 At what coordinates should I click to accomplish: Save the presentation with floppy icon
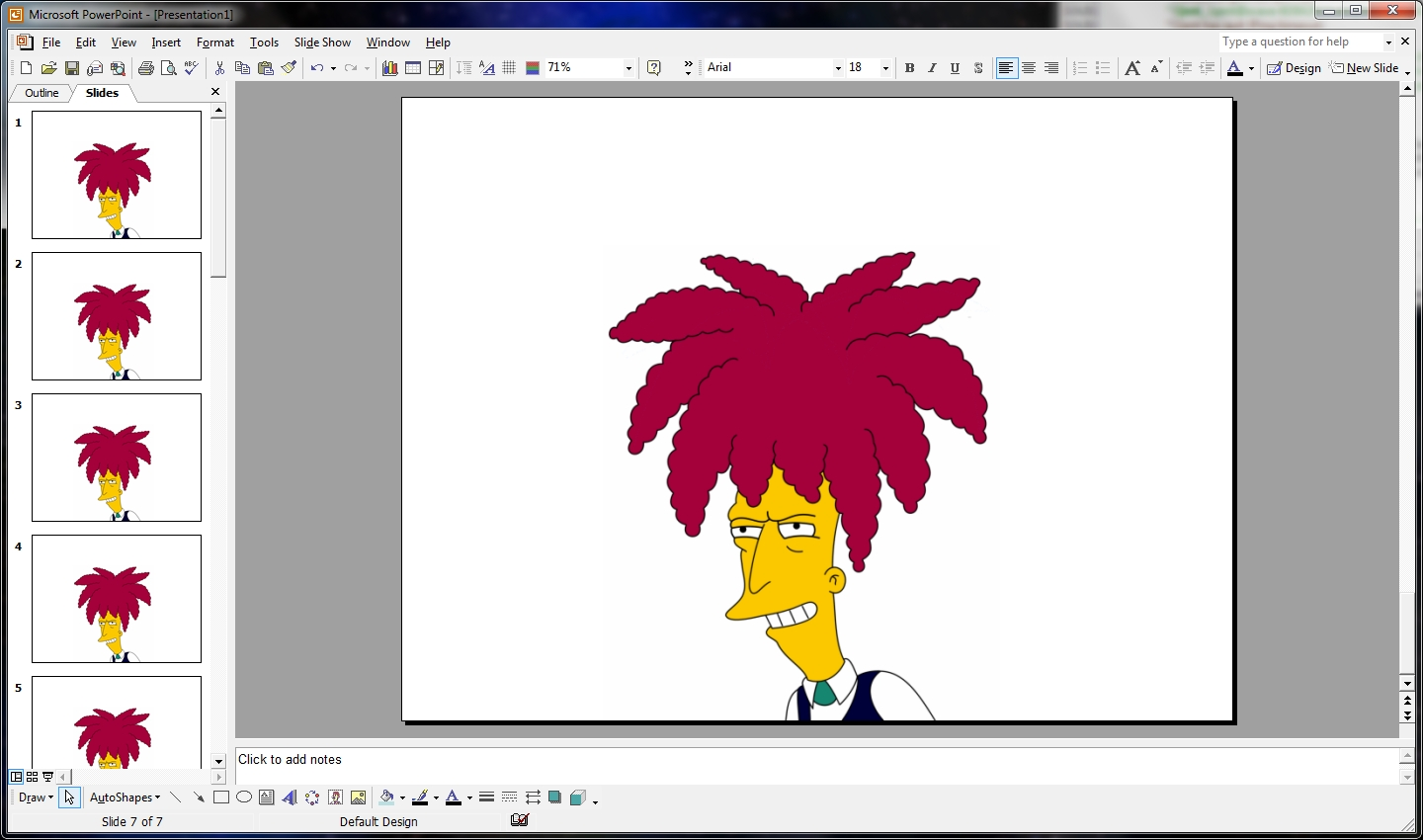(72, 68)
